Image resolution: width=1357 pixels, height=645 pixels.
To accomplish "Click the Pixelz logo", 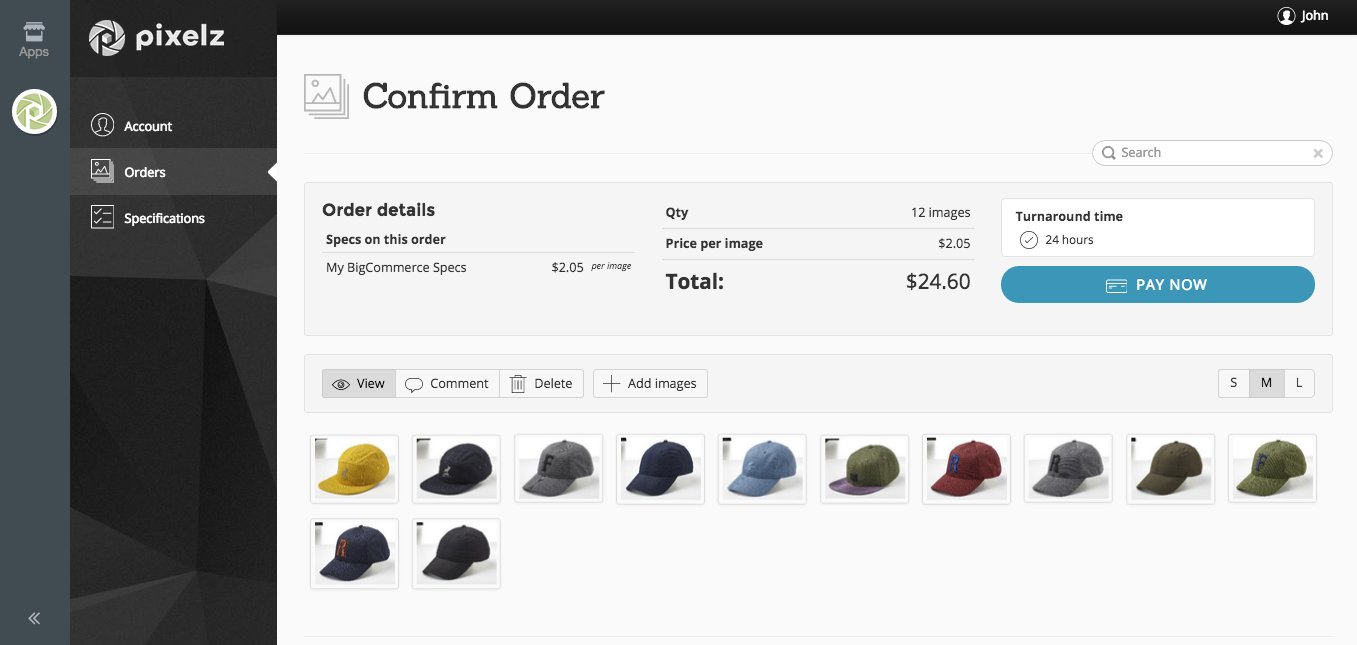I will [156, 38].
